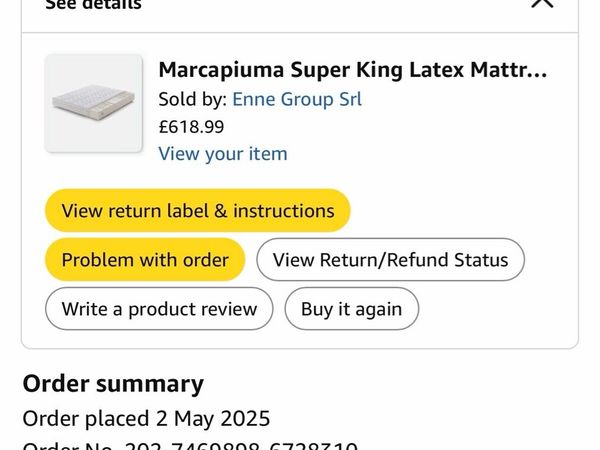Choose Buy it again
Screen dimensions: 600x450
point(352,308)
